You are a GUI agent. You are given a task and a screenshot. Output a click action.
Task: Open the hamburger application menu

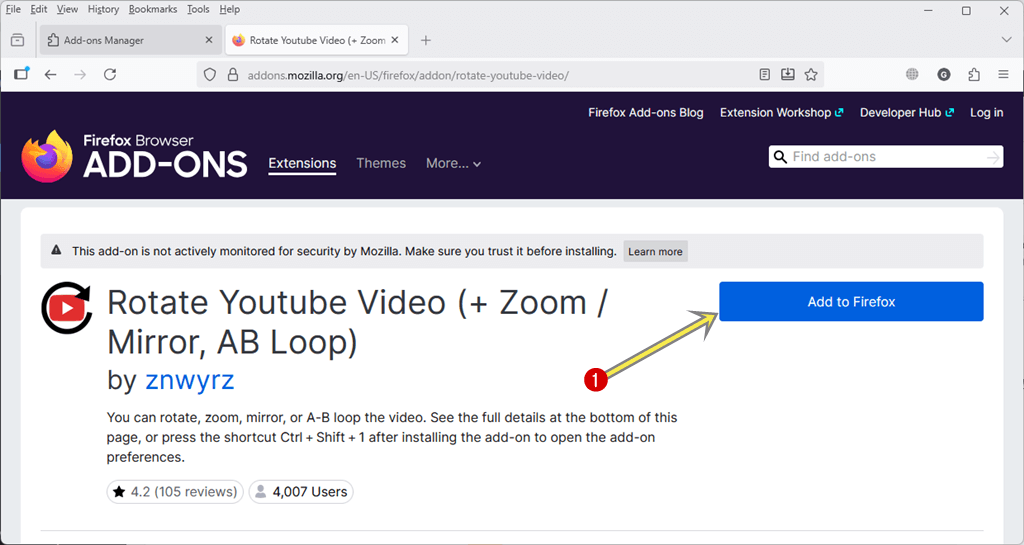tap(1004, 74)
